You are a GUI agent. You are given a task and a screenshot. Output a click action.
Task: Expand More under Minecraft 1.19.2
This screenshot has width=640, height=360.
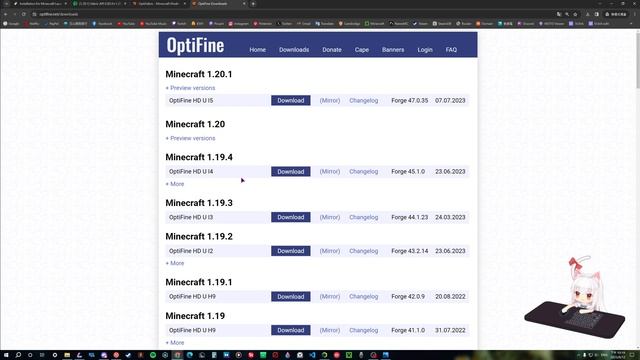(175, 263)
